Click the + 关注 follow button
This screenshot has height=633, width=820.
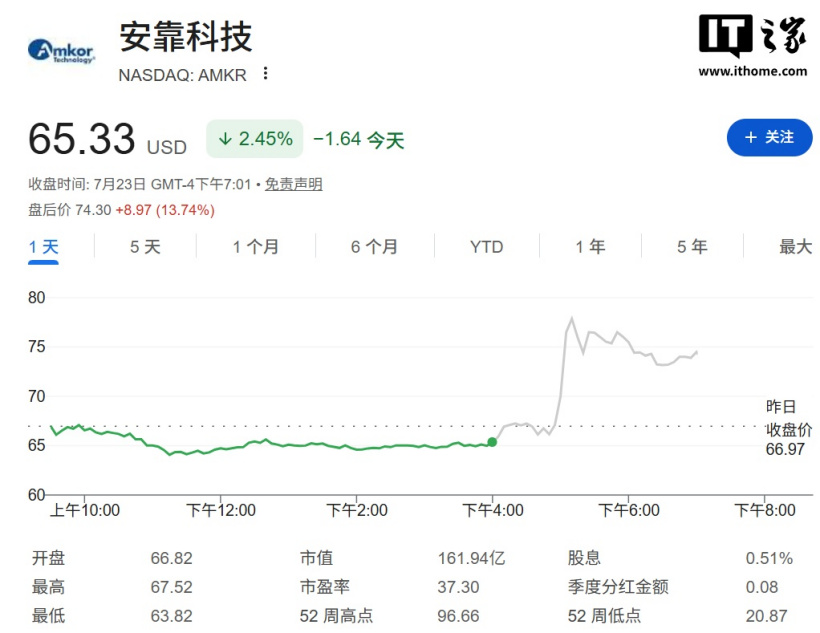(769, 138)
